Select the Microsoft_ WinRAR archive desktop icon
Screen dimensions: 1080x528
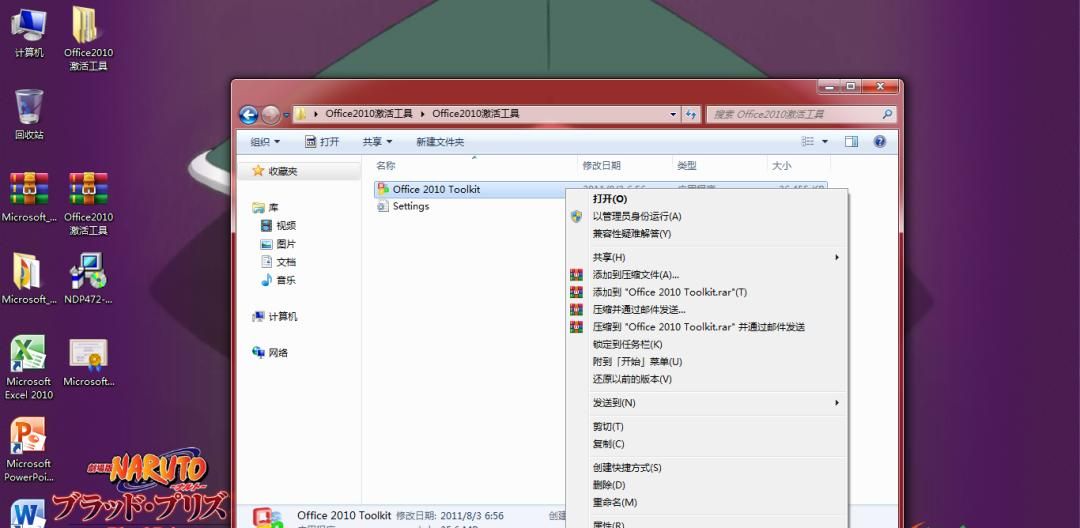(x=29, y=197)
